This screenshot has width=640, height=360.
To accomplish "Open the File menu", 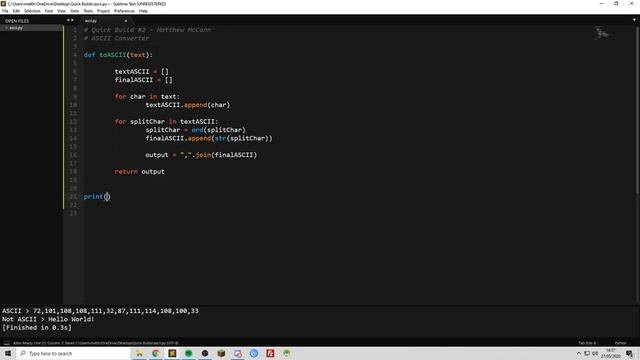I will (x=5, y=11).
